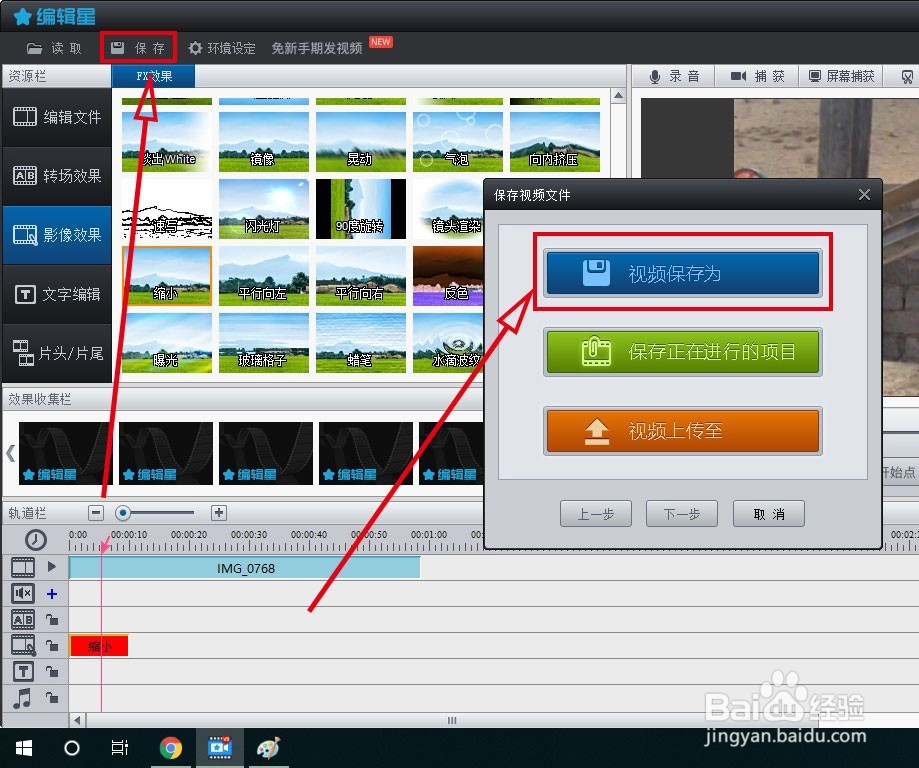Click the video track film icon
Image resolution: width=919 pixels, height=768 pixels.
click(23, 567)
